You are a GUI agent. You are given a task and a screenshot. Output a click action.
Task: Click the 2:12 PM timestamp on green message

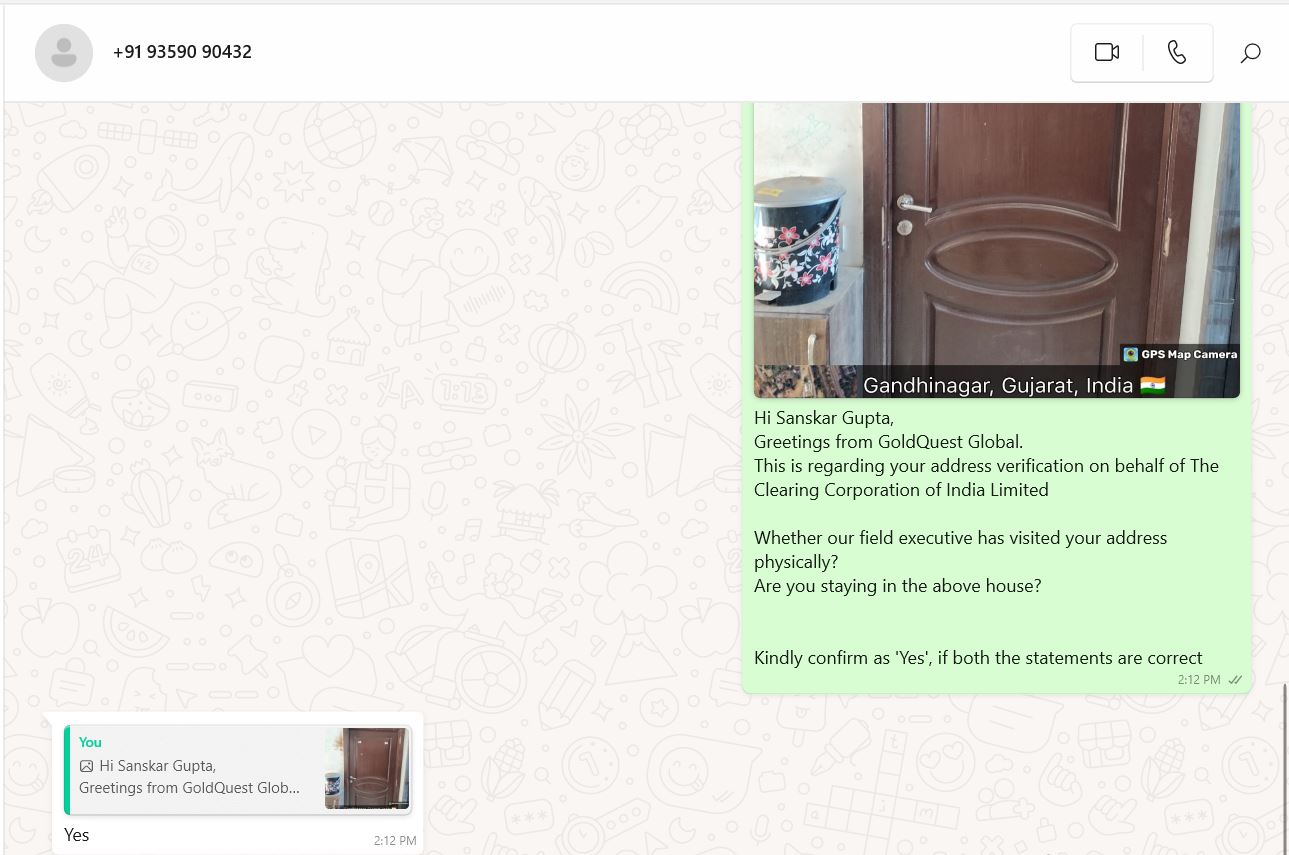(x=1199, y=680)
